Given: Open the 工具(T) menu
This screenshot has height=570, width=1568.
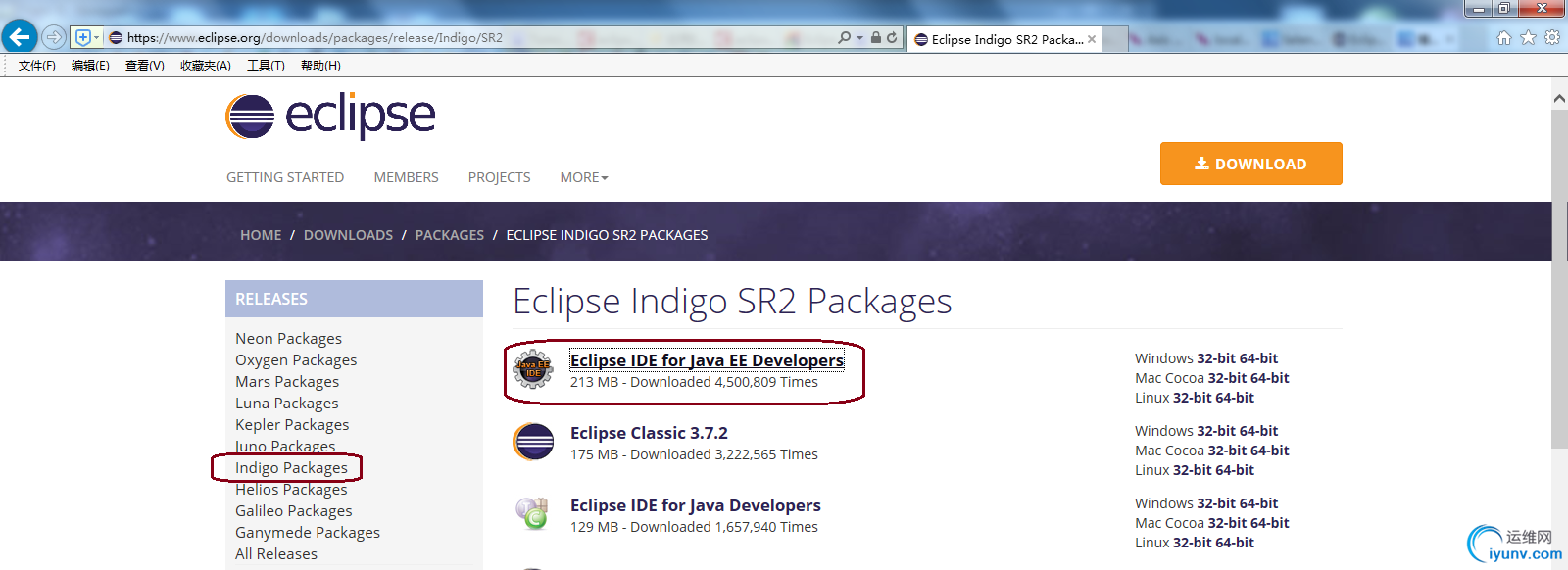Looking at the screenshot, I should click(x=266, y=66).
